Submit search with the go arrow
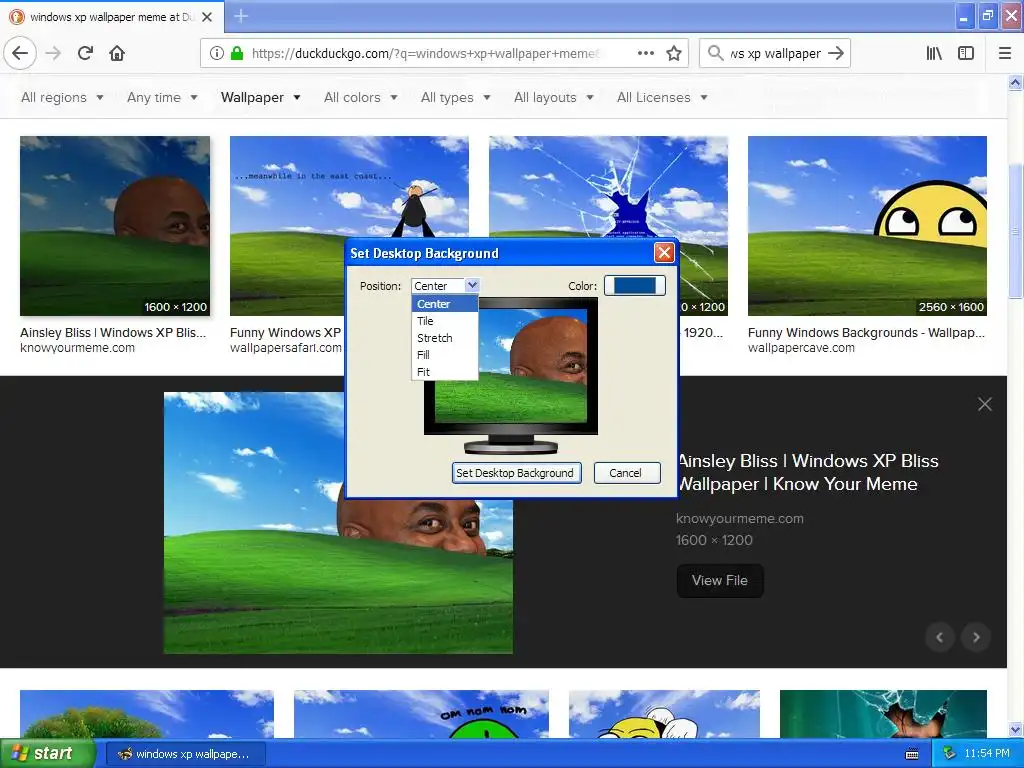 (836, 53)
